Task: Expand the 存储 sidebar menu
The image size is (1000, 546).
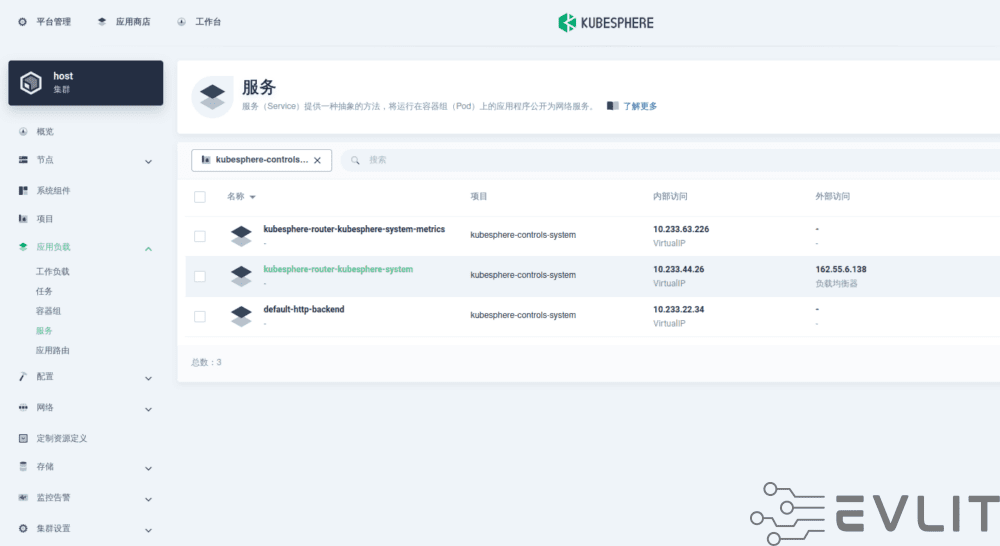Action: point(148,467)
